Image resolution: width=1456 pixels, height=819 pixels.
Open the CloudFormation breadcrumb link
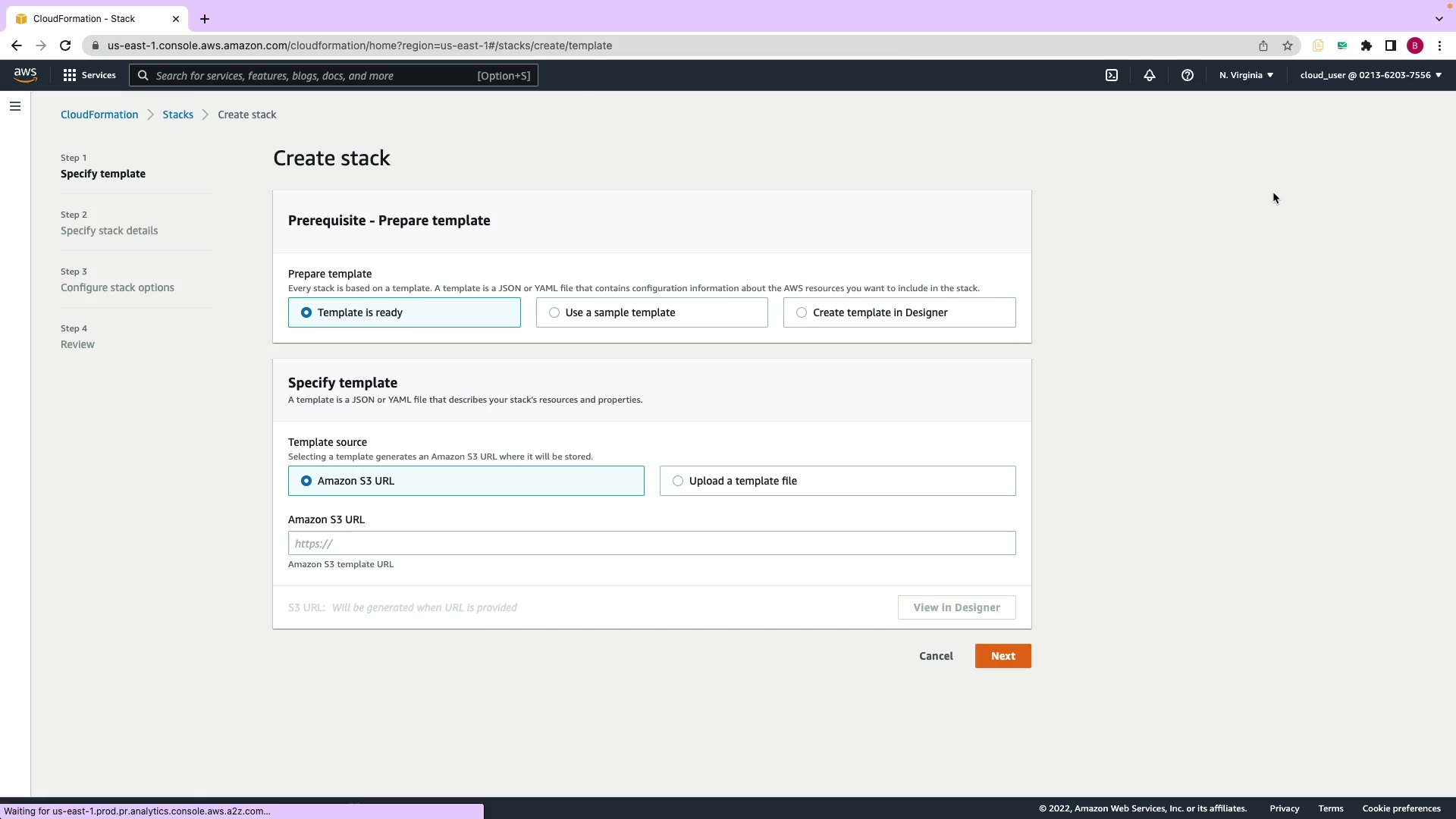point(99,115)
